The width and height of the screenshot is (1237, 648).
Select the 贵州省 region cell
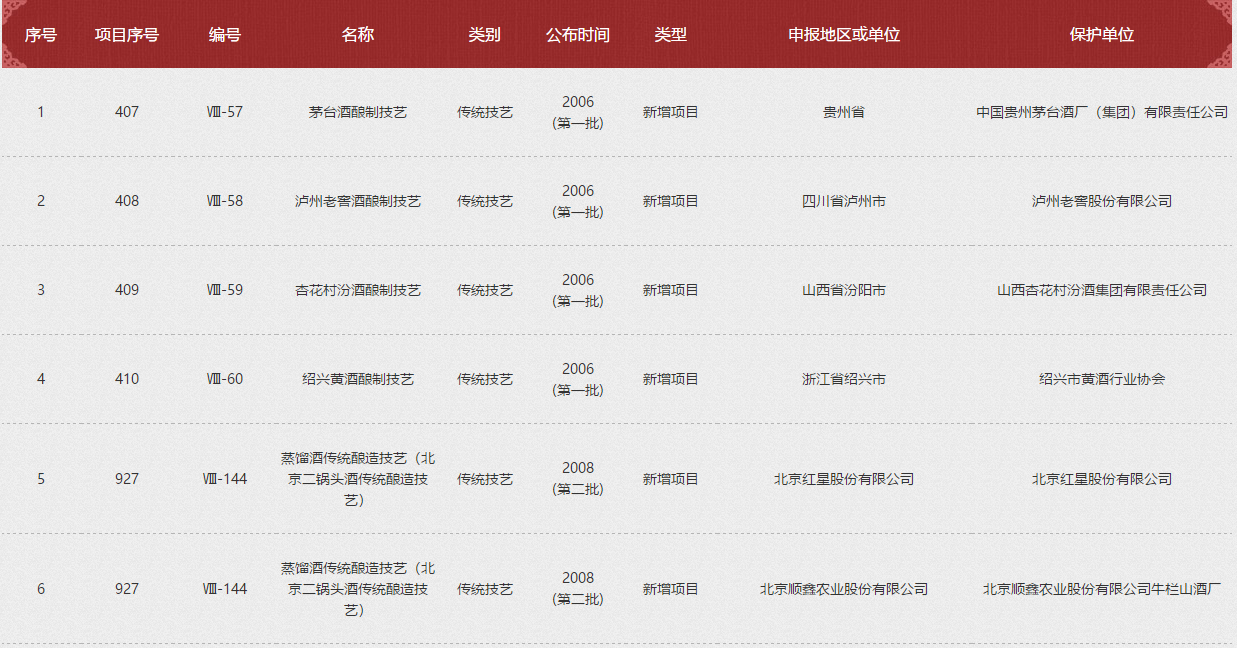click(x=844, y=112)
